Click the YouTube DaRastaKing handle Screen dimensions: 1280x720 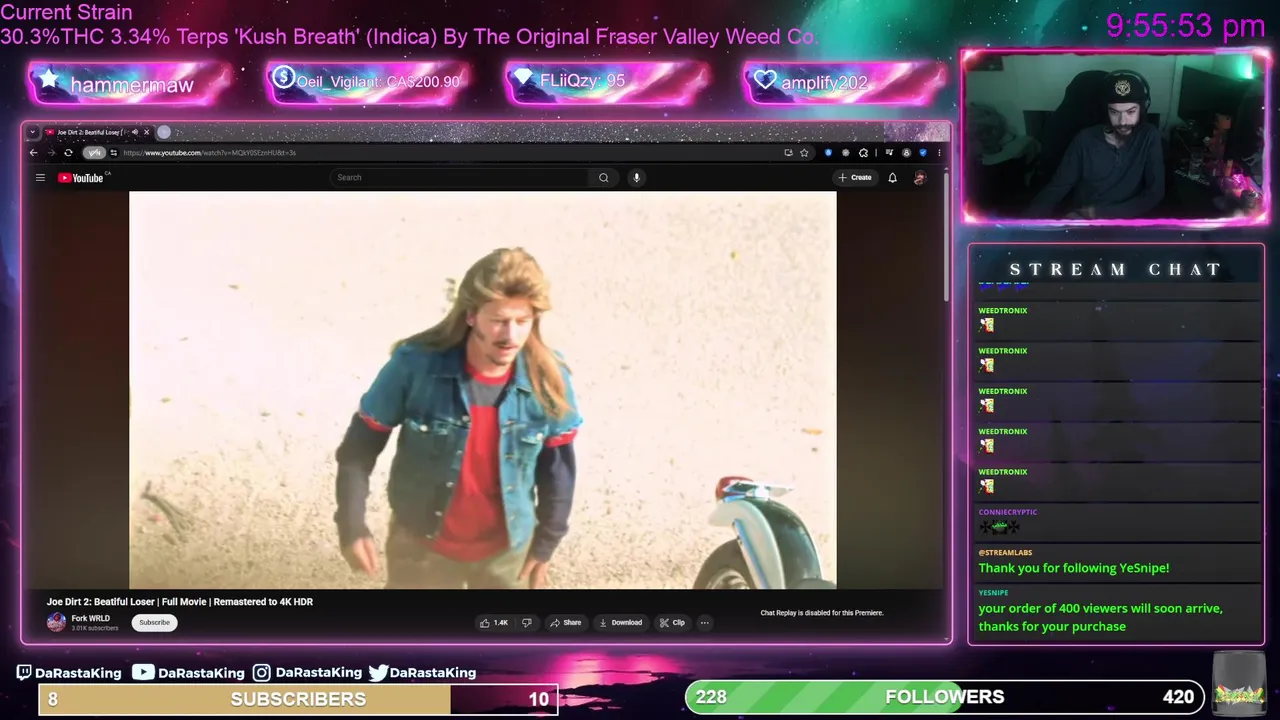(x=189, y=673)
